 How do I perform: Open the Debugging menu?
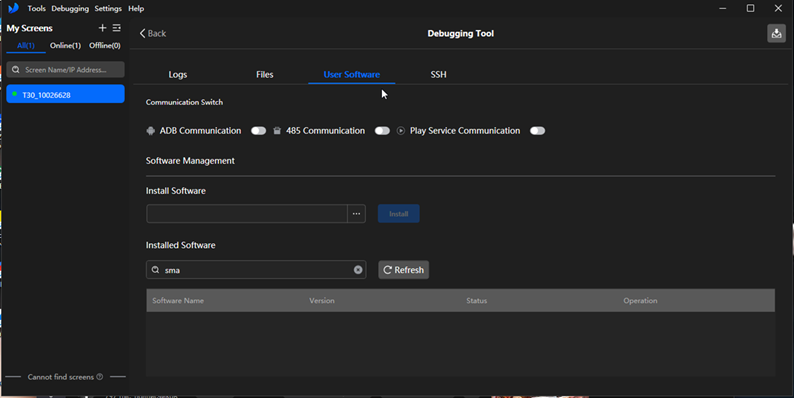pyautogui.click(x=70, y=9)
